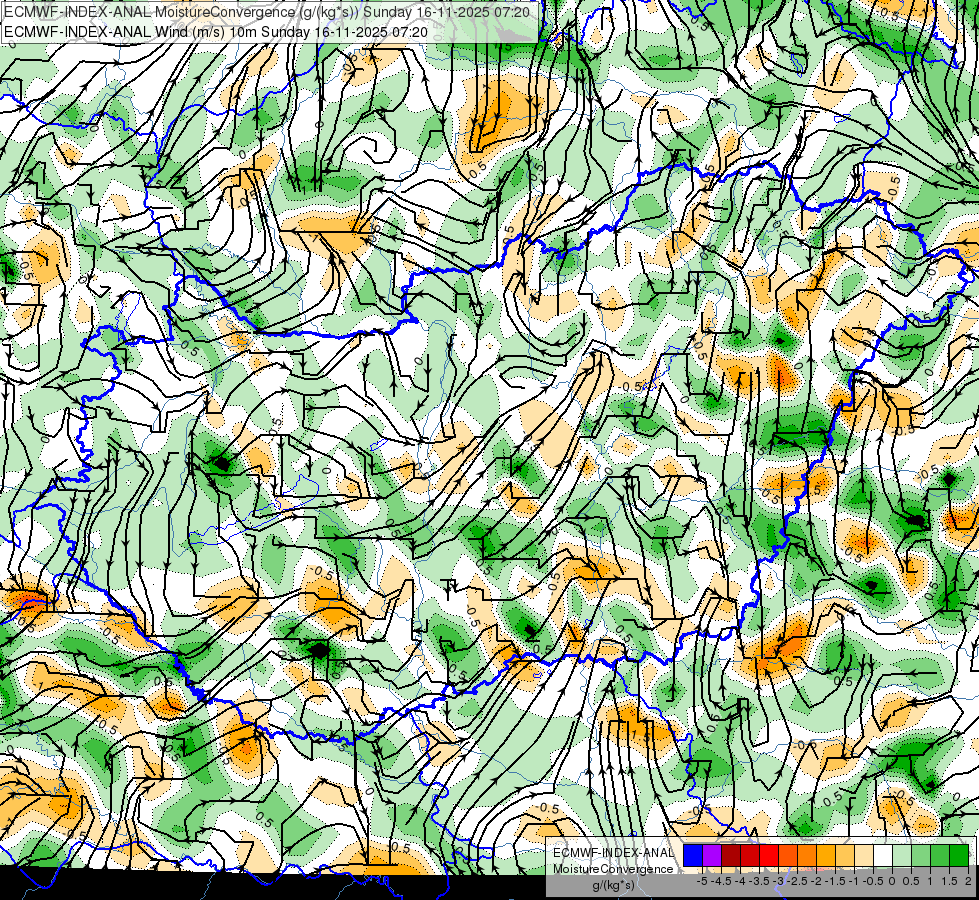Click the blue swatch in the legend
Image resolution: width=979 pixels, height=900 pixels.
(x=693, y=855)
